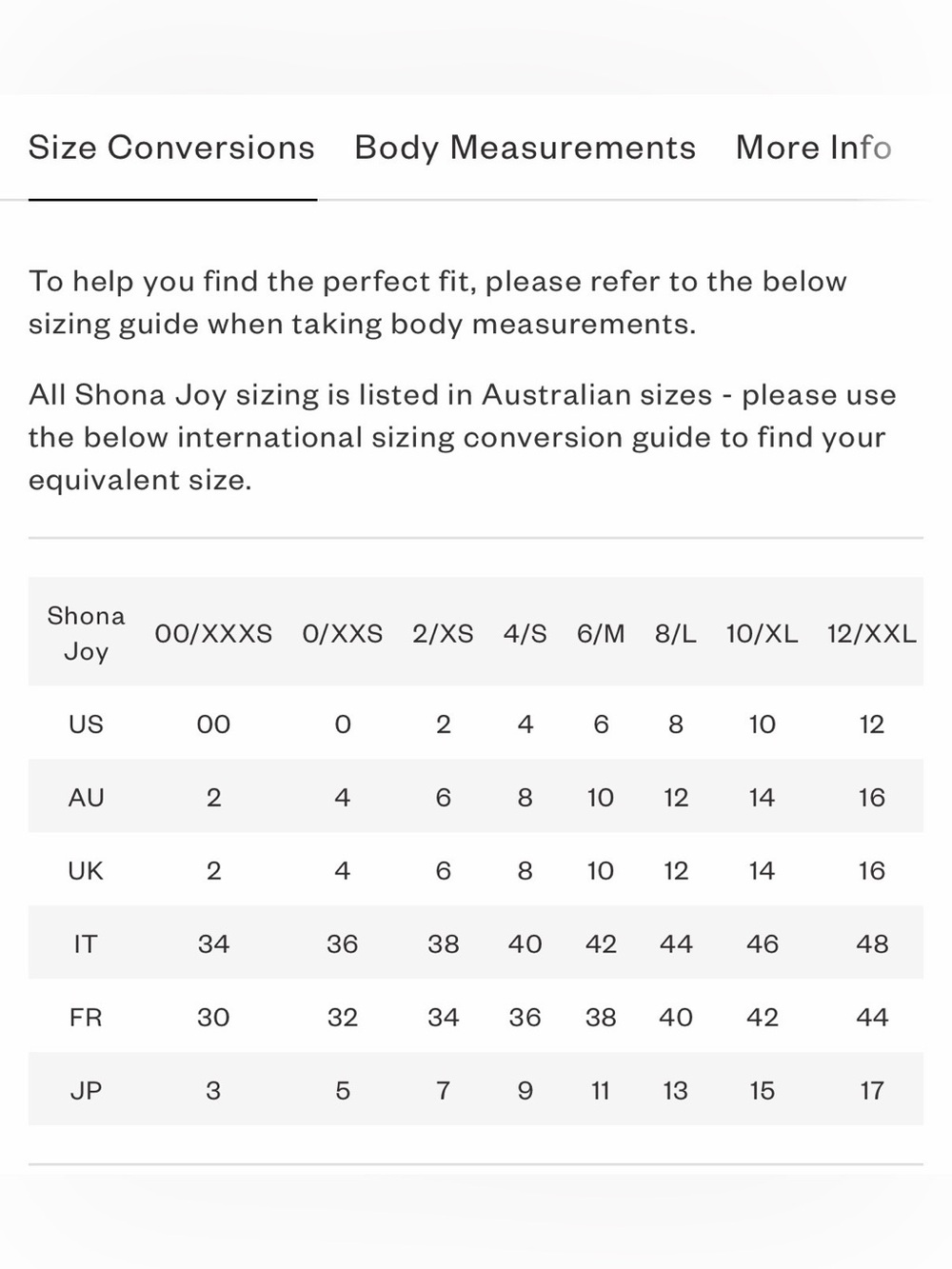Screen dimensions: 952x1269
Task: Click the IT size 48 cell
Action: point(872,944)
